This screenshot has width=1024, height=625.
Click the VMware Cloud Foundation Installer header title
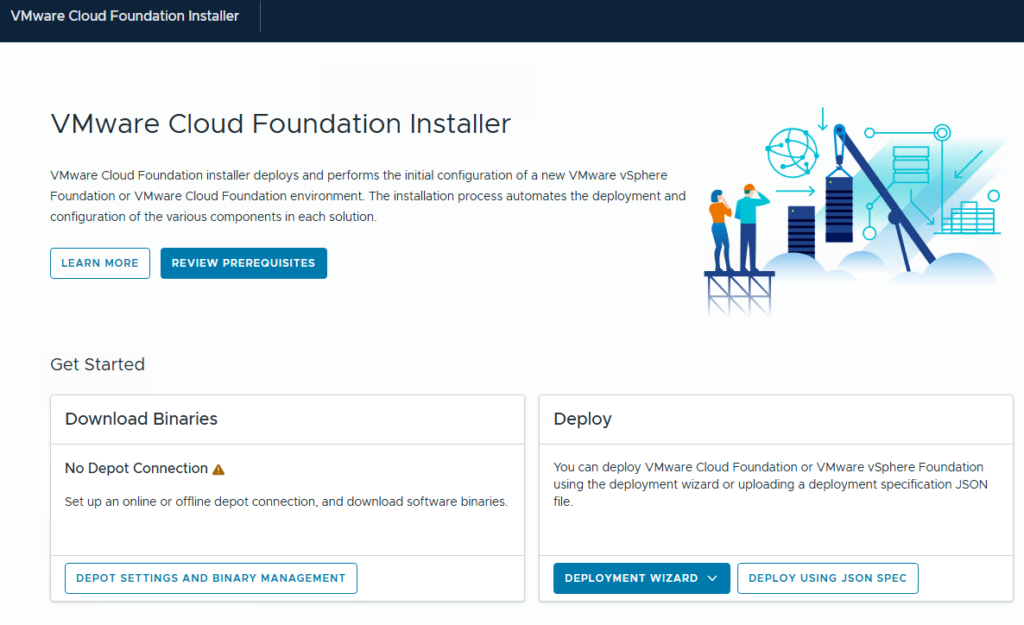pyautogui.click(x=125, y=16)
